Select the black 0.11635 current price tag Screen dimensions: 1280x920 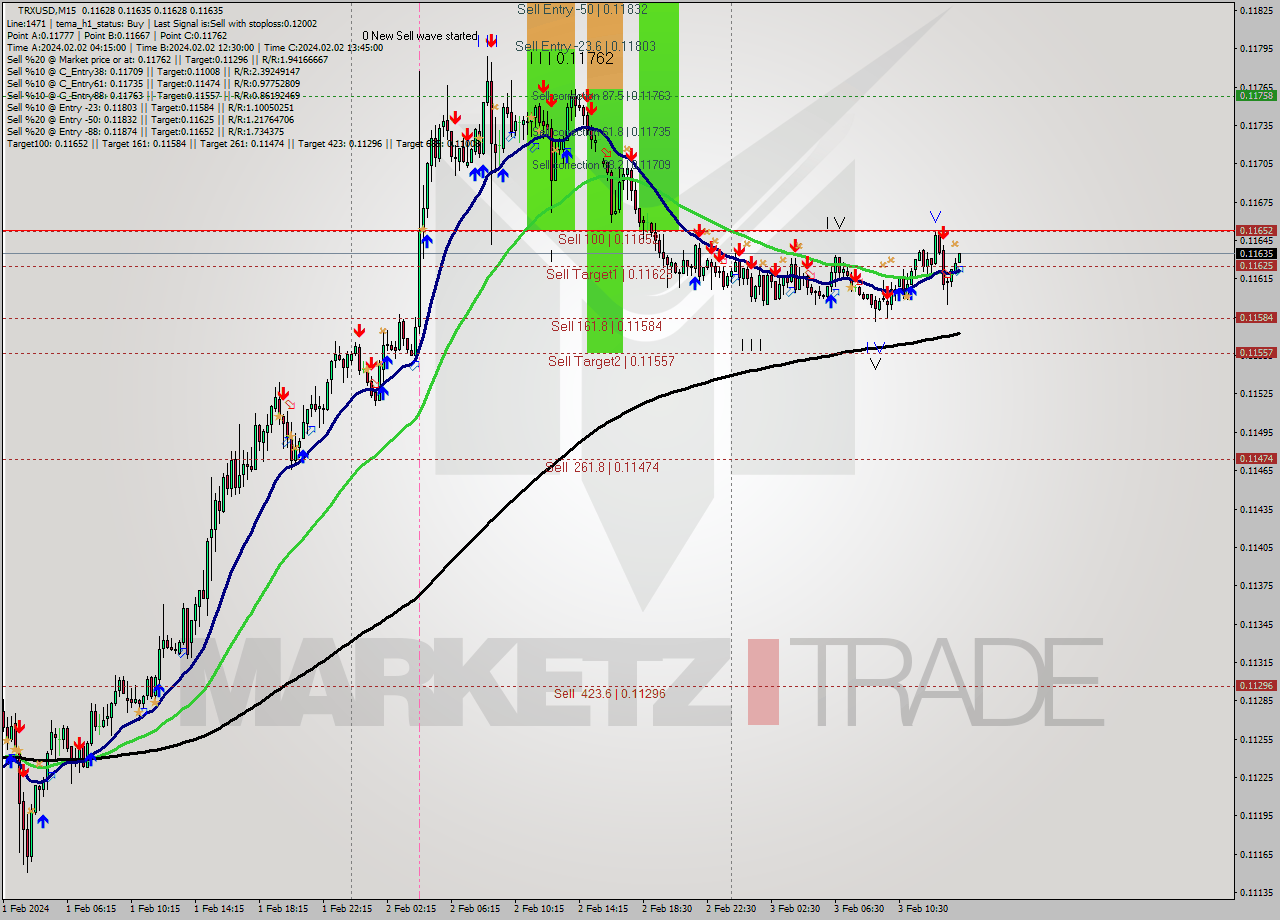(x=1256, y=254)
